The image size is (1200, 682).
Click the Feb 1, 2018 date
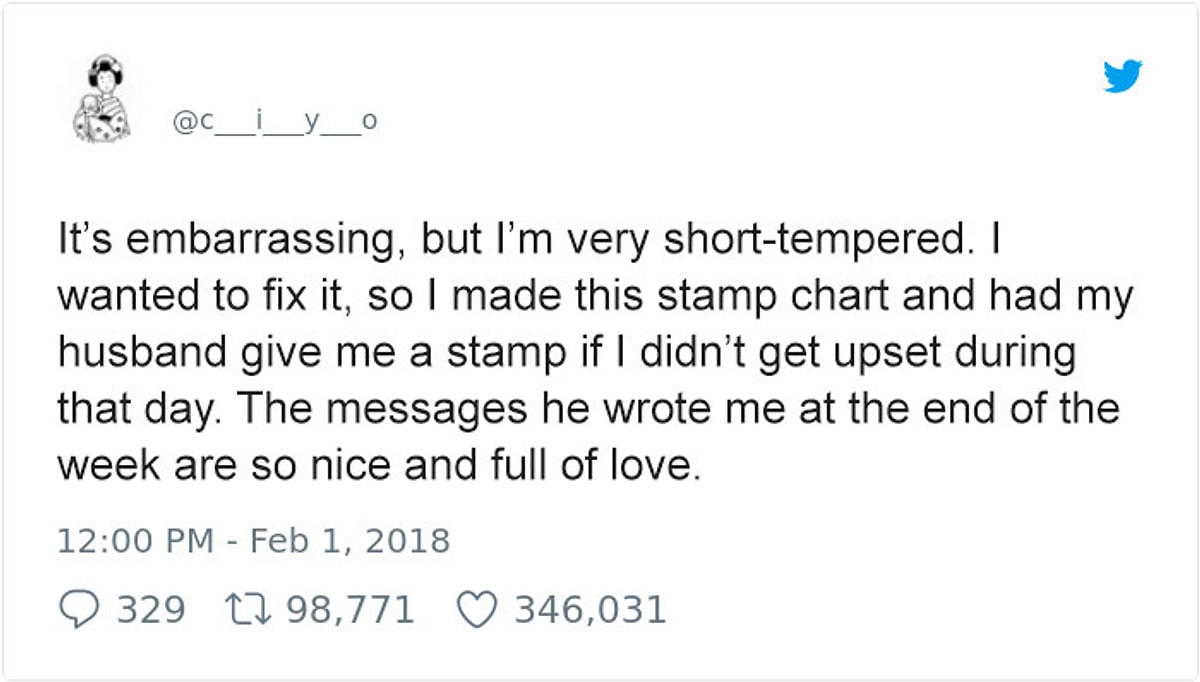click(350, 541)
